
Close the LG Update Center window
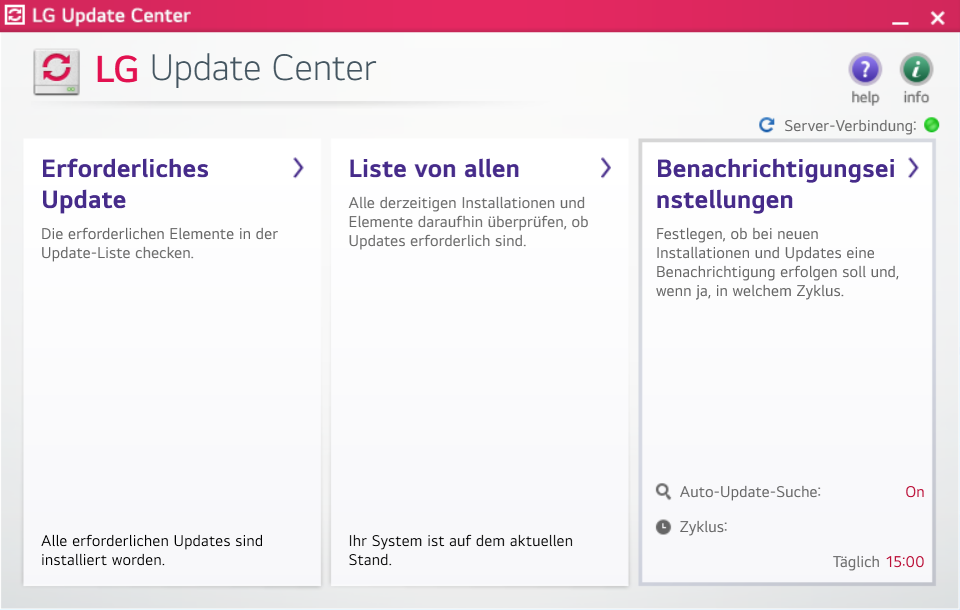click(x=937, y=18)
